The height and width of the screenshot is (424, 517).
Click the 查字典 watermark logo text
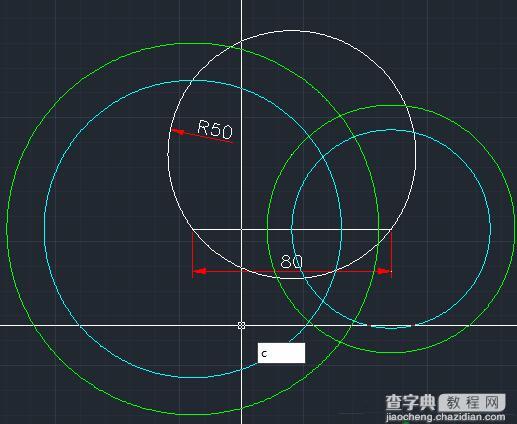point(411,403)
